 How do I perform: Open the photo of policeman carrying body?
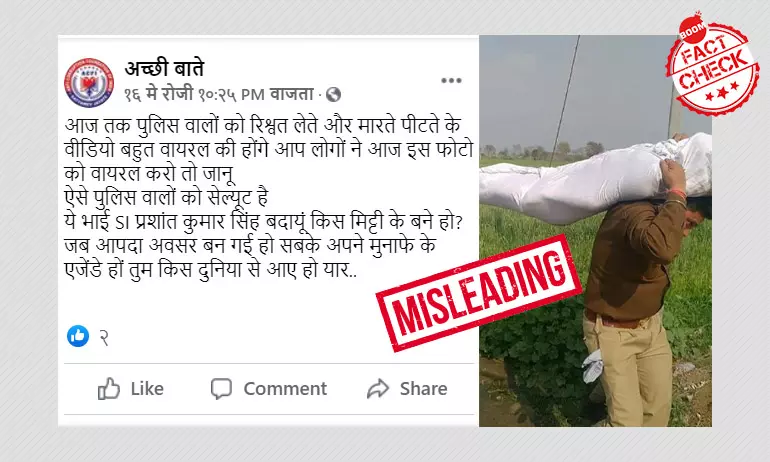point(595,231)
